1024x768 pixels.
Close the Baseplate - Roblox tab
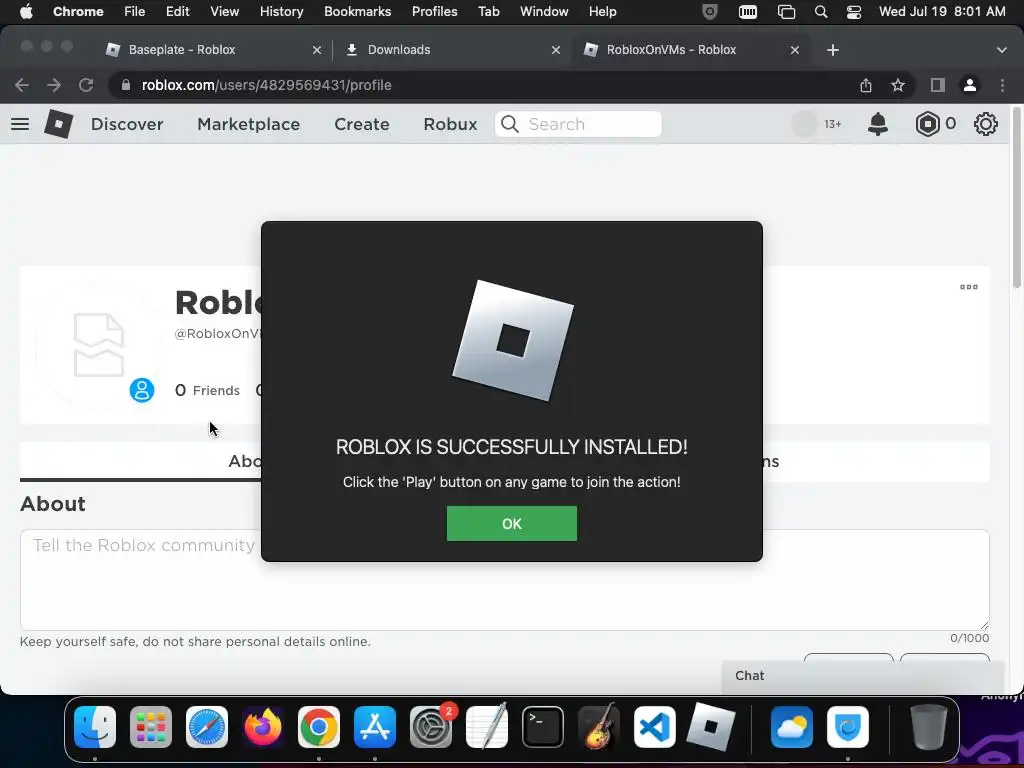[x=317, y=50]
